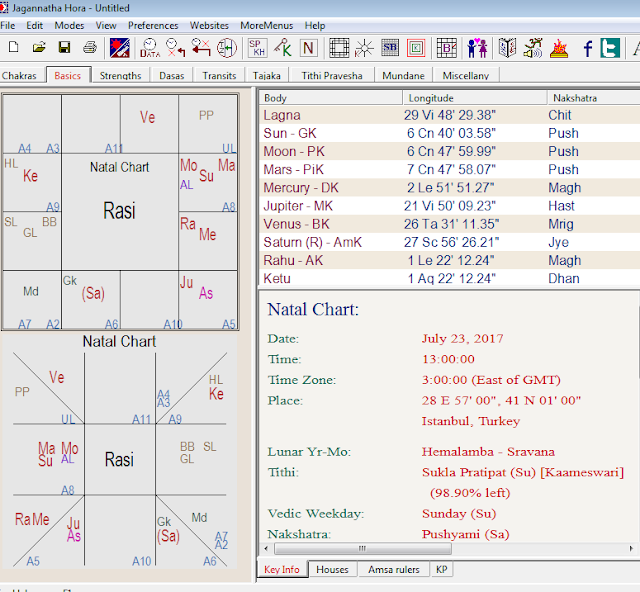640x592 pixels.
Task: Click the fire homam icon
Action: click(559, 48)
